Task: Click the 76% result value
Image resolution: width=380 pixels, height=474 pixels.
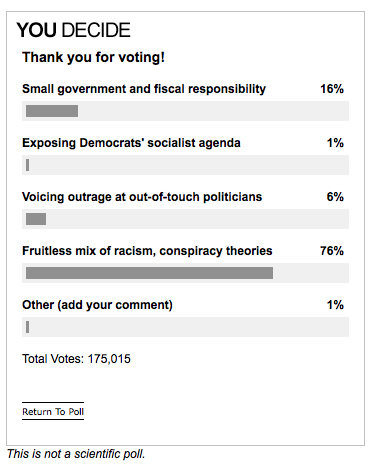Action: pyautogui.click(x=332, y=251)
